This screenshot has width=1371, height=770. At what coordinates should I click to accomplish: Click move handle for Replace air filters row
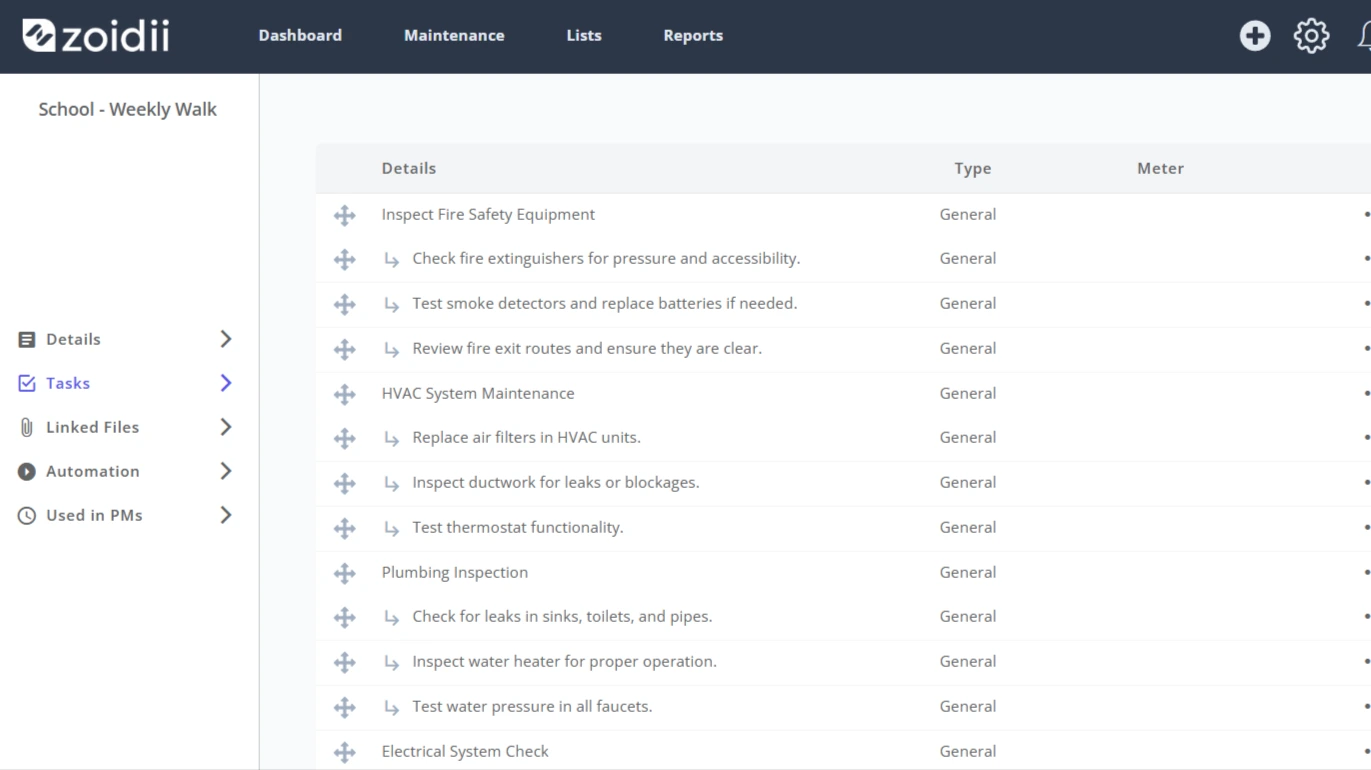pos(345,438)
